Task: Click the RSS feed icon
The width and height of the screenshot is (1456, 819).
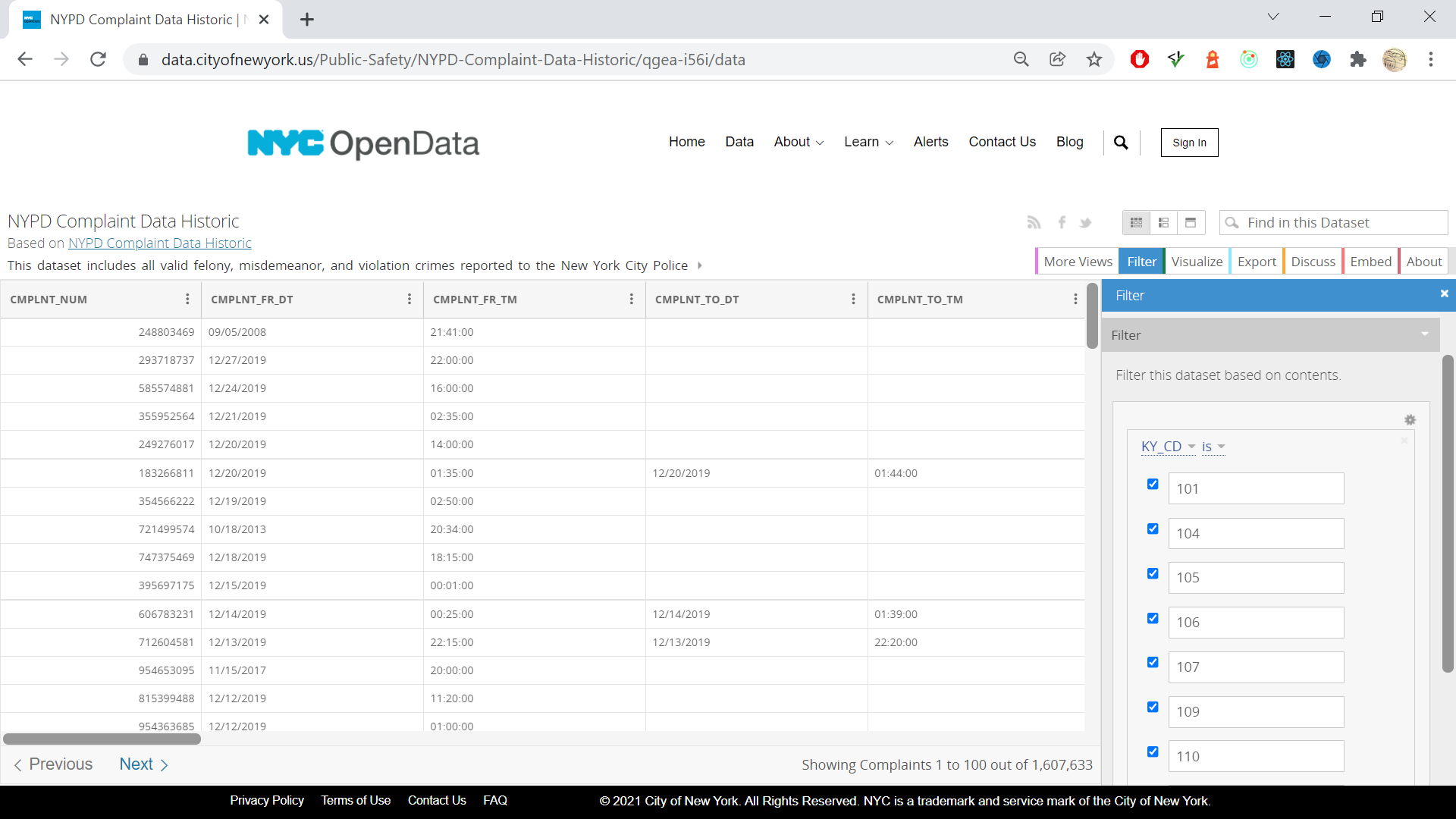Action: click(x=1034, y=222)
